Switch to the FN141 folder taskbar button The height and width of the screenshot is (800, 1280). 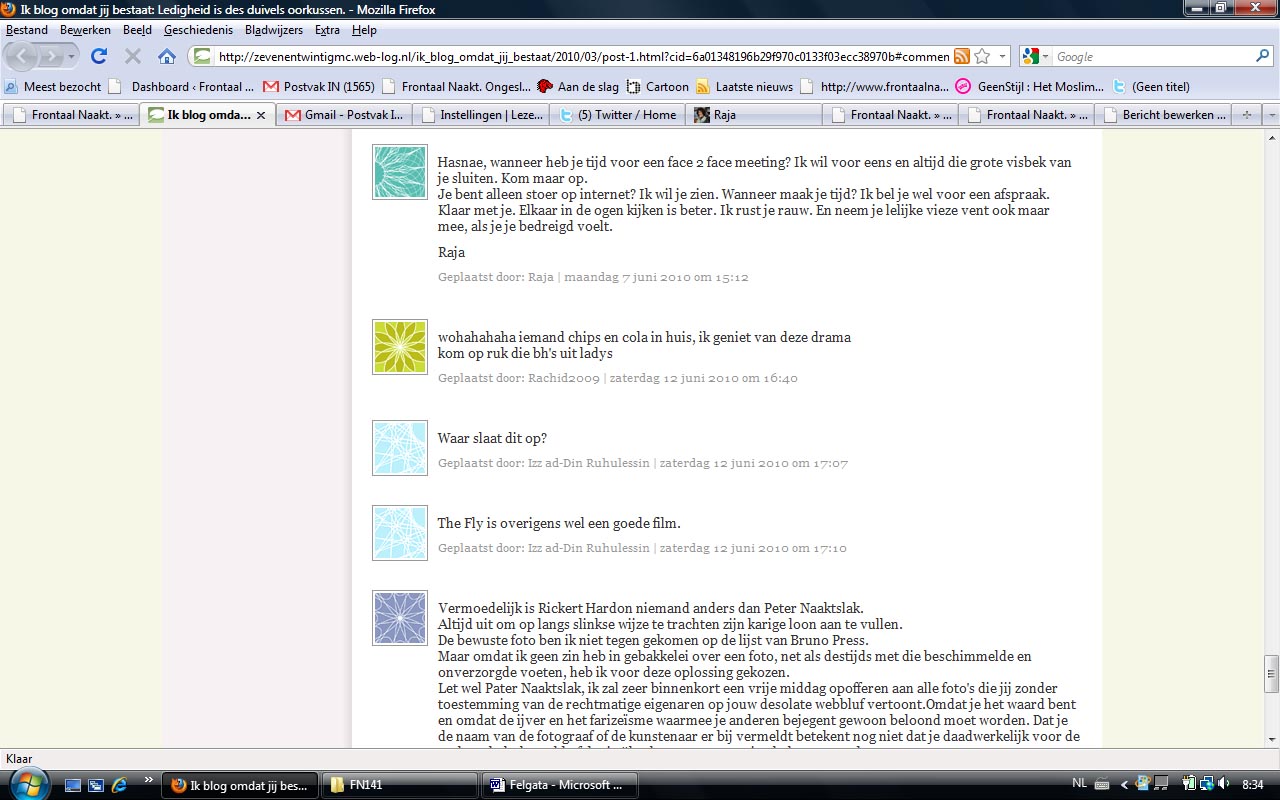[399, 785]
